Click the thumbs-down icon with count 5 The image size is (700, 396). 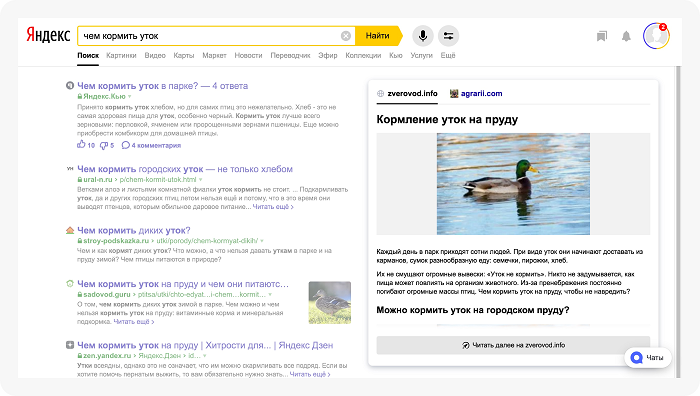[104, 145]
